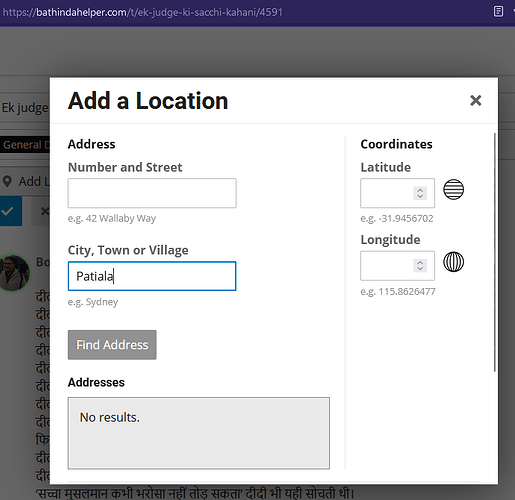Screen dimensions: 515x500
Task: Close the Add a Location dialog
Action: point(475,100)
